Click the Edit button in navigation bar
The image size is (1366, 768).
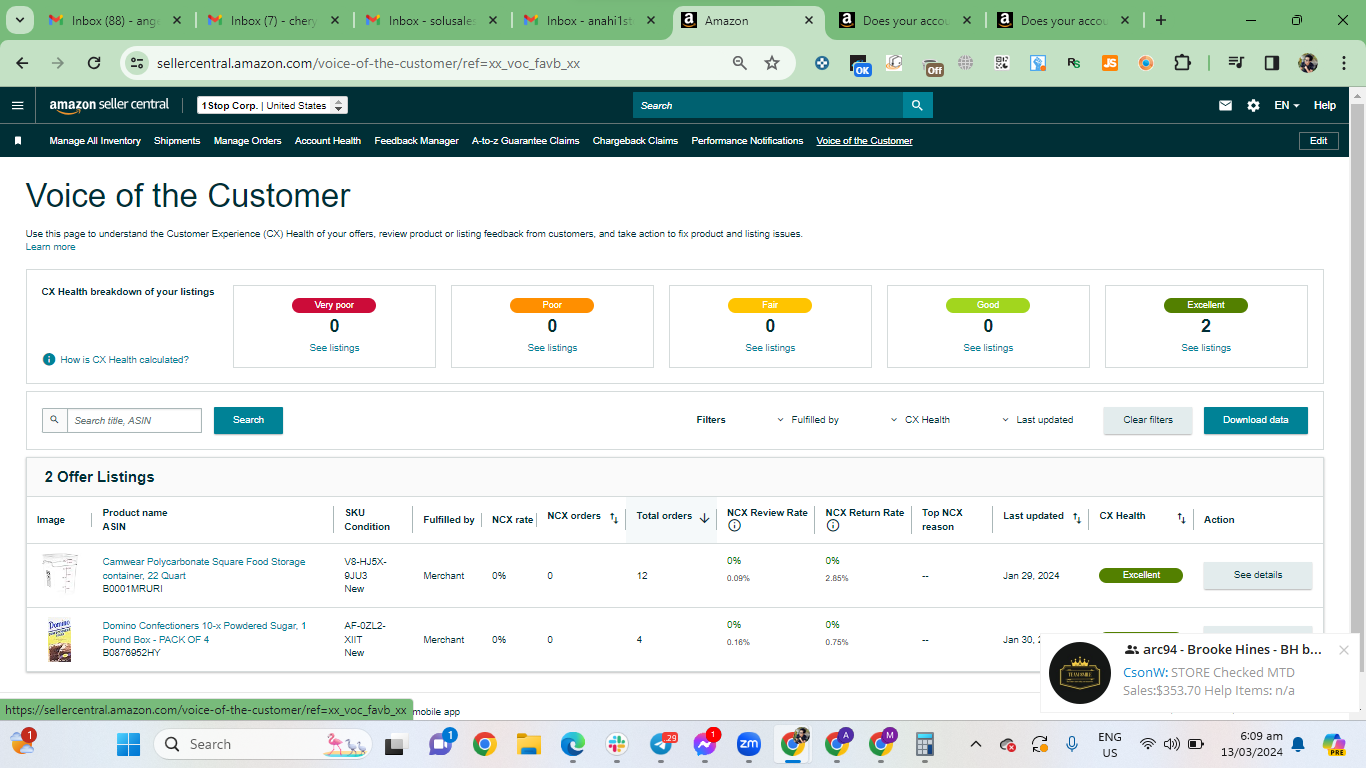tap(1319, 141)
